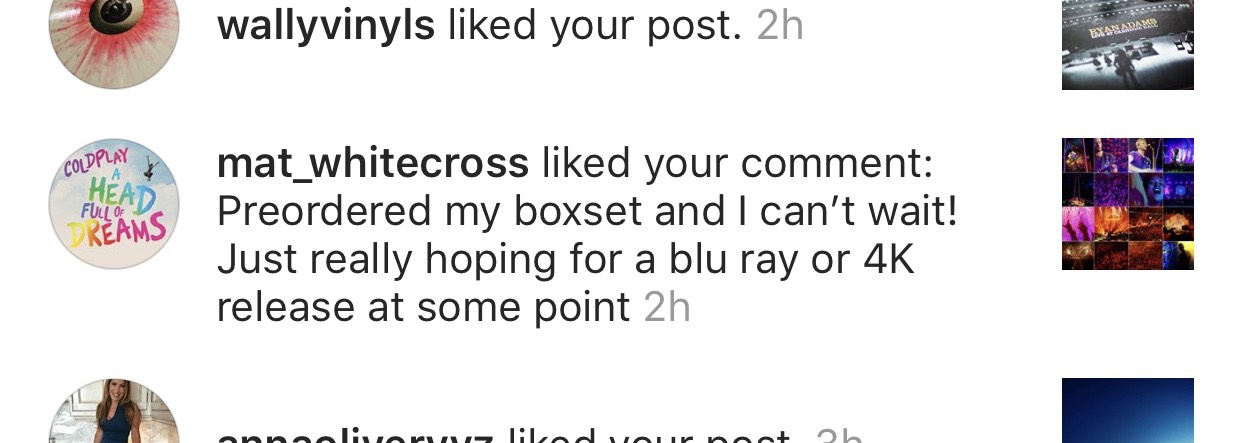The image size is (1242, 443).
Task: Tap '4K' in the liked comment text
Action: point(888,259)
